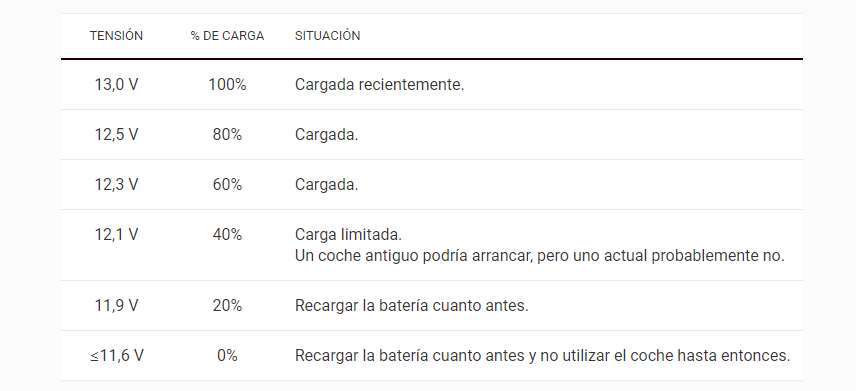Viewport: 856px width, 391px height.
Task: Select the 12,1 V voltage cell
Action: coord(116,234)
